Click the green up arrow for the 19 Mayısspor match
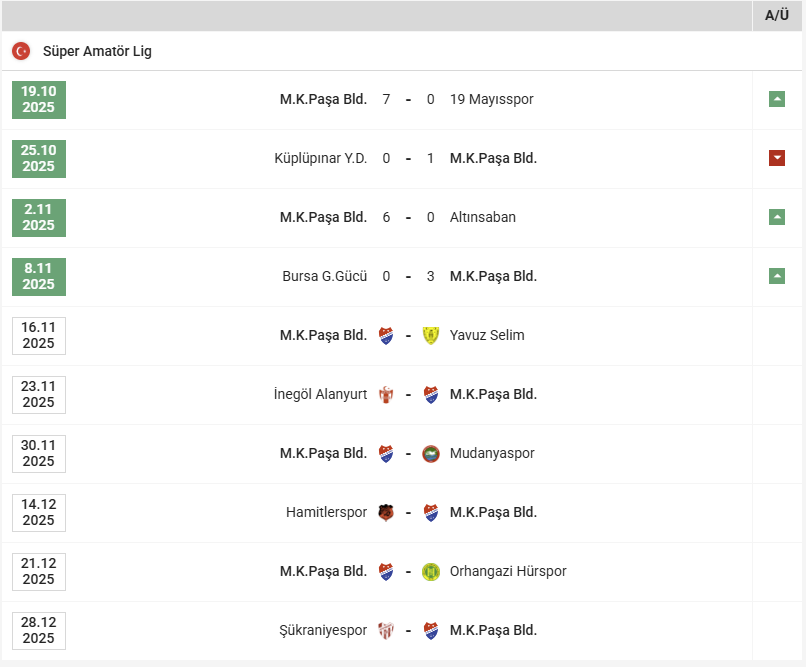The width and height of the screenshot is (806, 667). tap(776, 98)
